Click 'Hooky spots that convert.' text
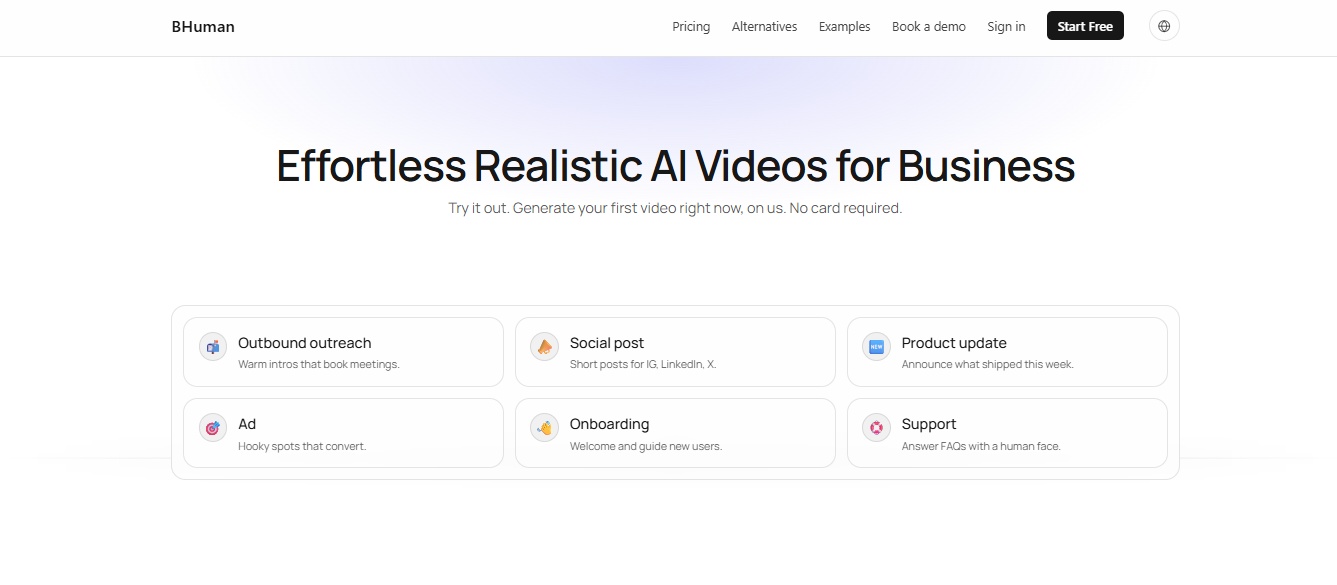1337x585 pixels. 302,446
